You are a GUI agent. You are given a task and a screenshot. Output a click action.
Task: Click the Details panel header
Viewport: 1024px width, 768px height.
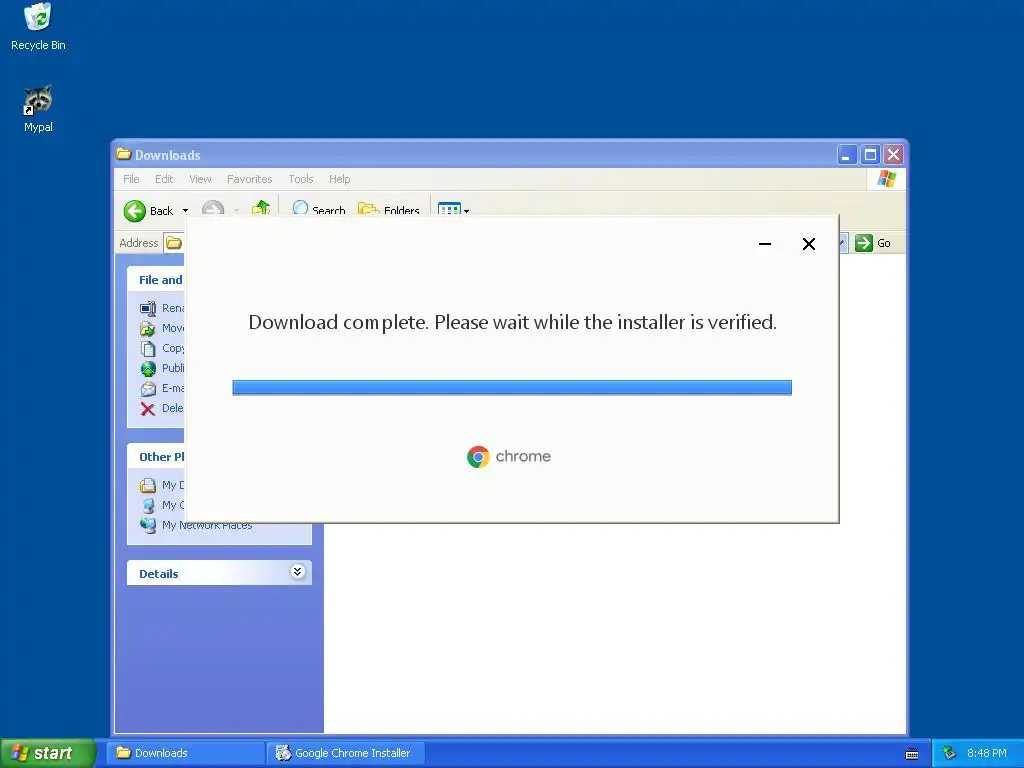219,573
